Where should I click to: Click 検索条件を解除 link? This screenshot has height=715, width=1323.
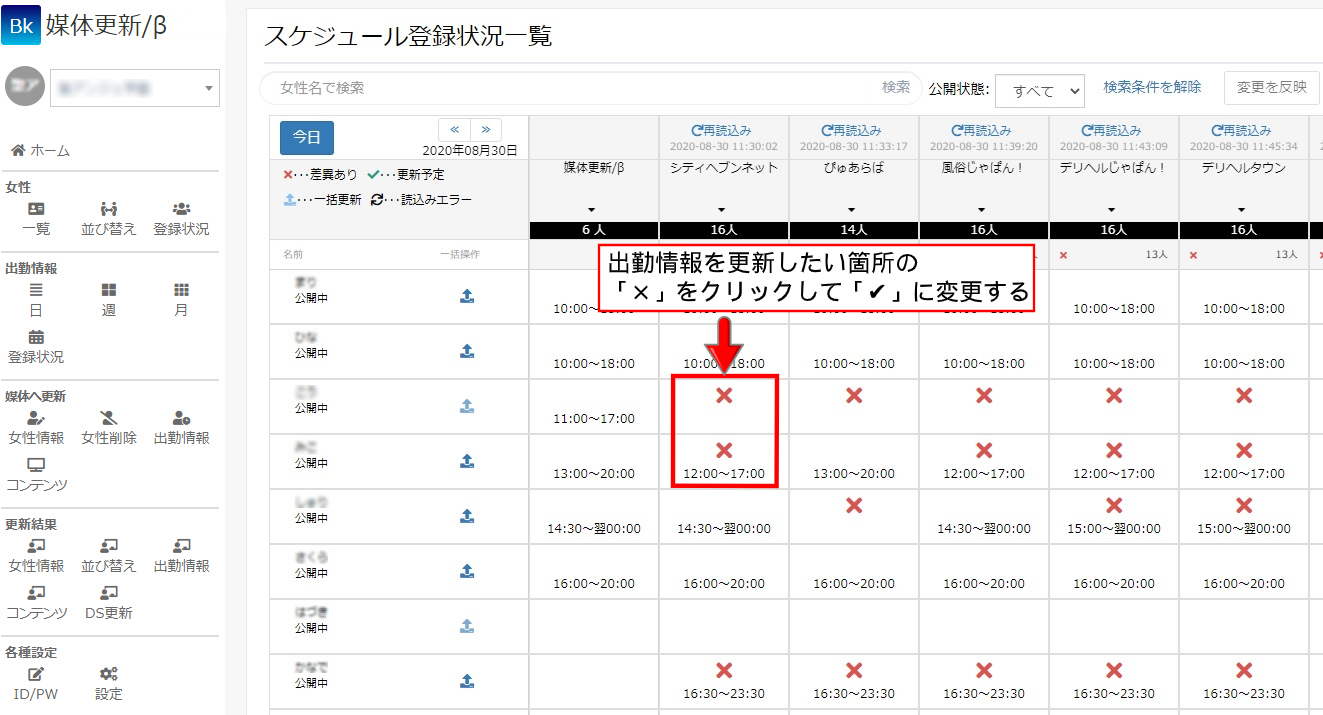tap(1152, 87)
